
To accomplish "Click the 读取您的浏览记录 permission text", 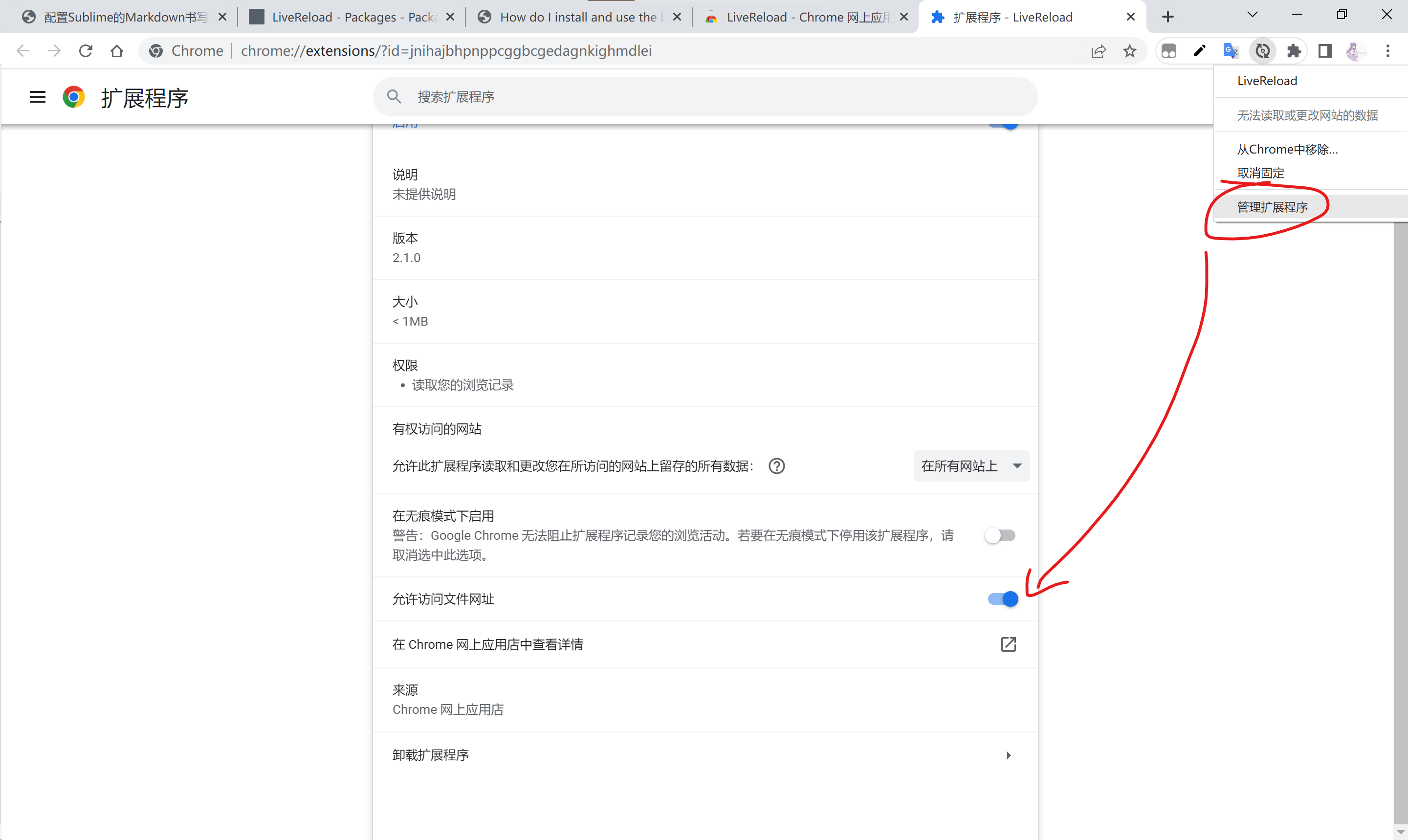I will (462, 385).
